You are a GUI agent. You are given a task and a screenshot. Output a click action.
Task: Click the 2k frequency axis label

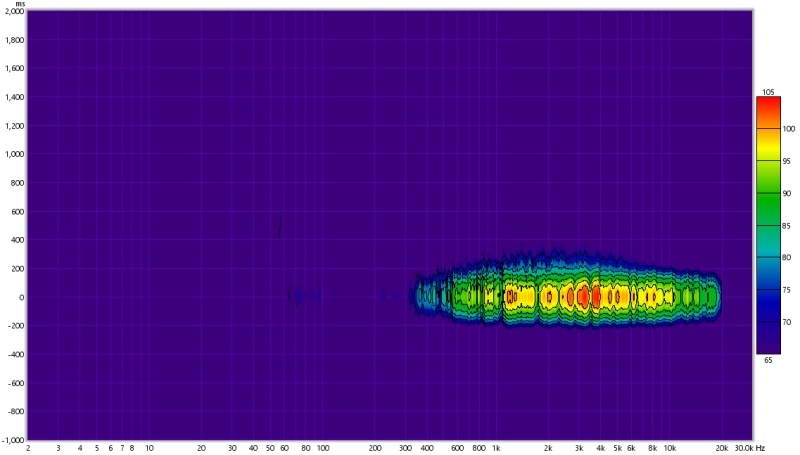pyautogui.click(x=548, y=448)
